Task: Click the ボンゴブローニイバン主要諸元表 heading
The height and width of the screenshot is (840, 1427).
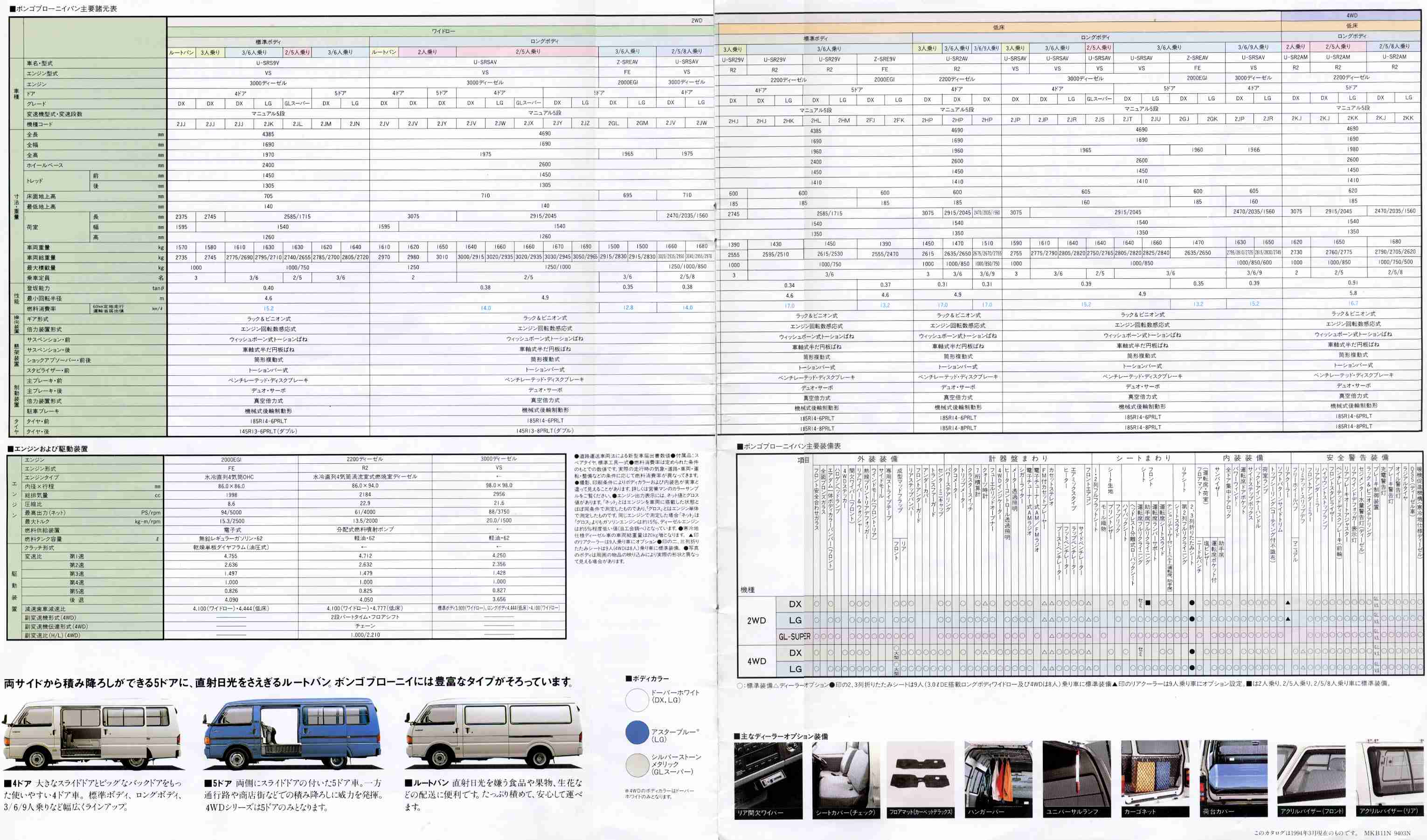Action: point(63,8)
